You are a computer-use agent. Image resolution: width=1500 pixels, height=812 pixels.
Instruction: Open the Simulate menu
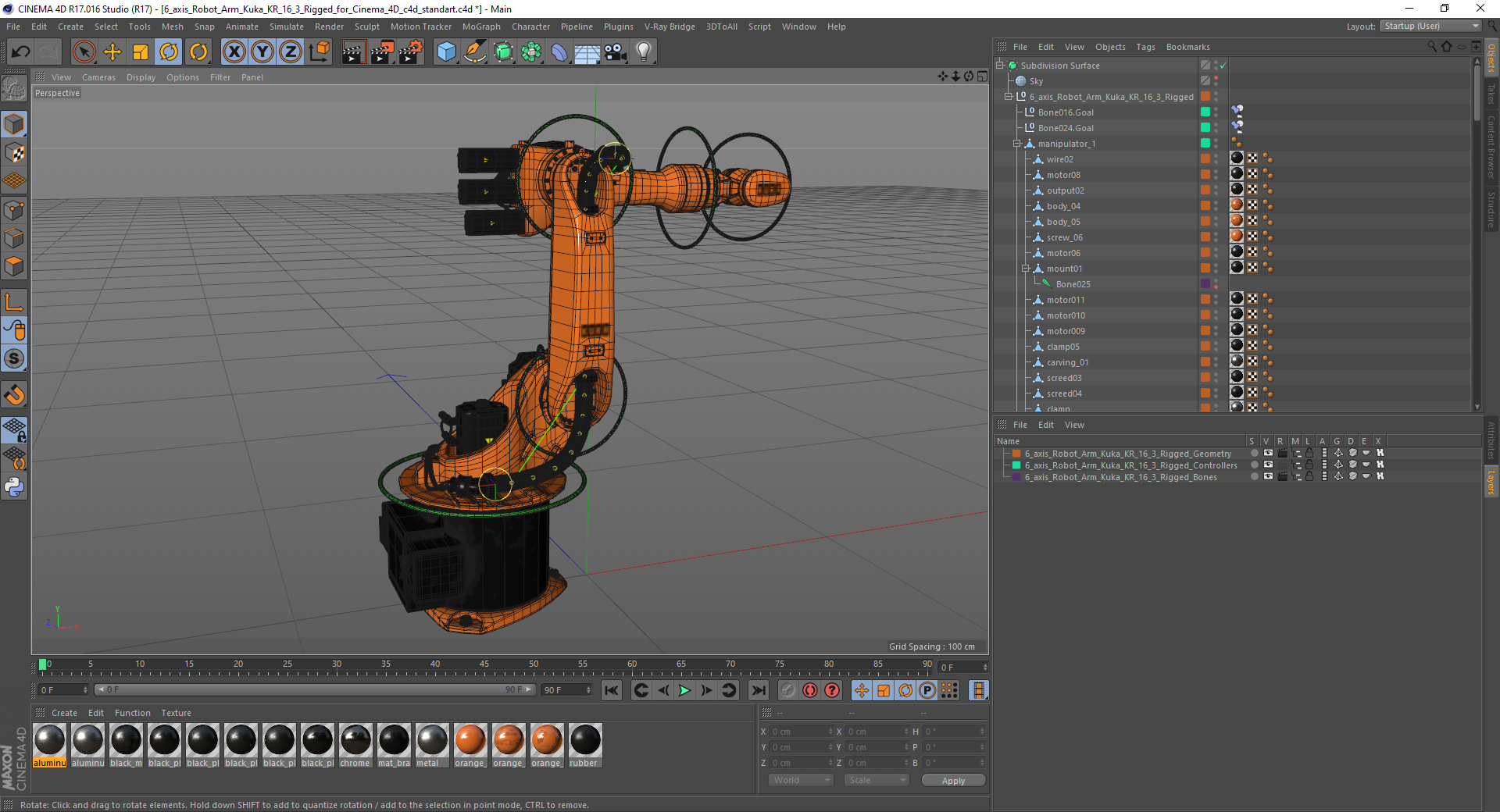click(x=287, y=27)
